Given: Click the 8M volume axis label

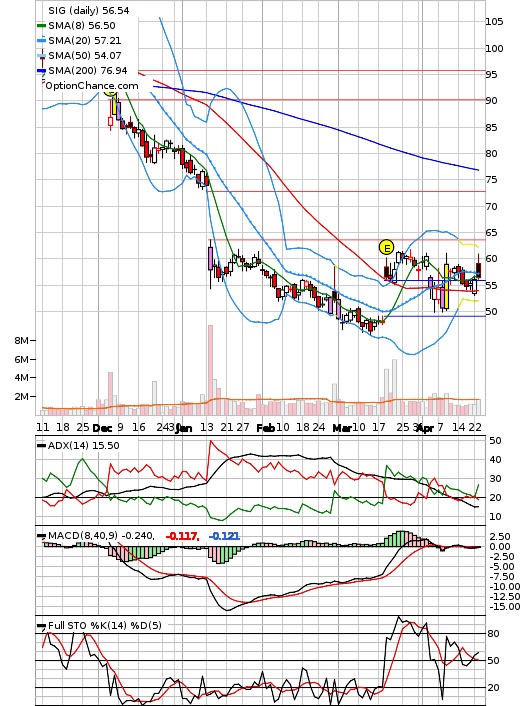Looking at the screenshot, I should [21, 340].
